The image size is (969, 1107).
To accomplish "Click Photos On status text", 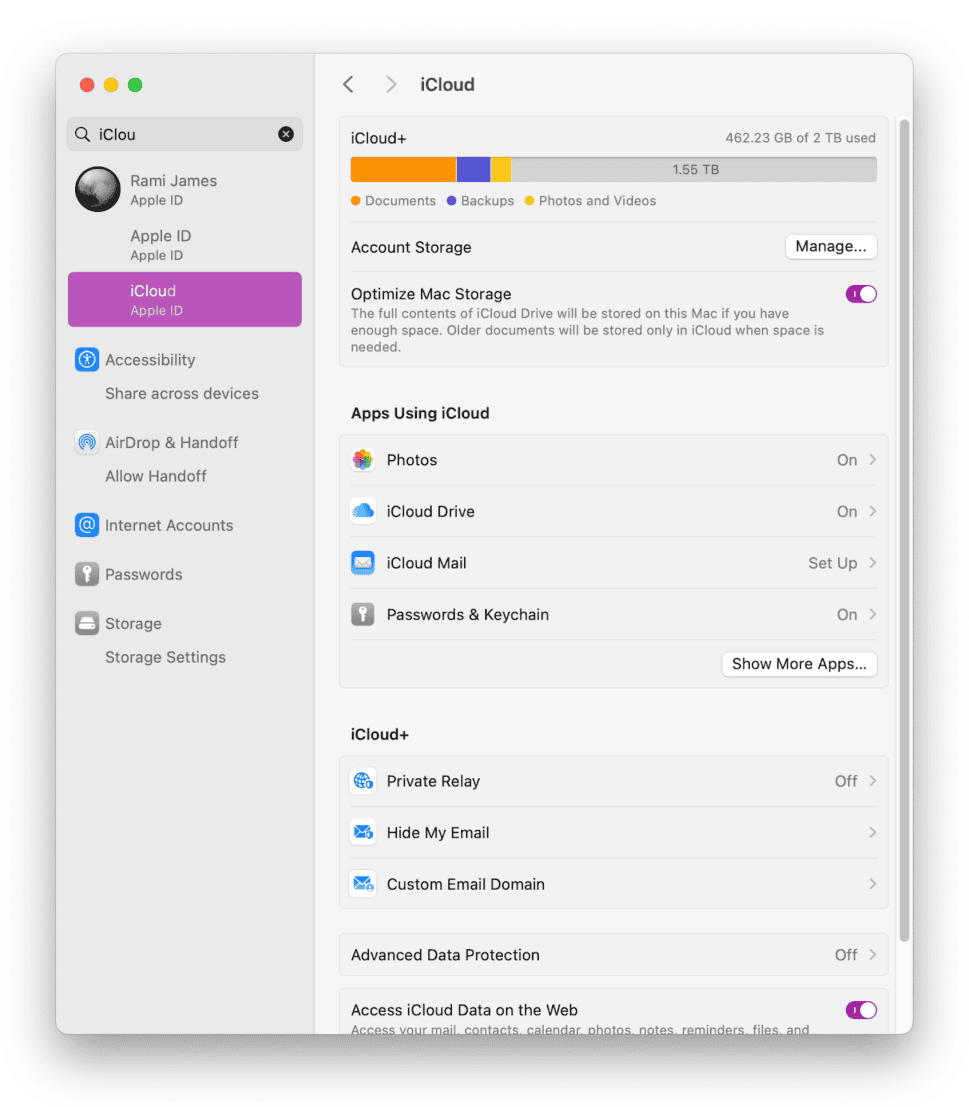I will 847,460.
